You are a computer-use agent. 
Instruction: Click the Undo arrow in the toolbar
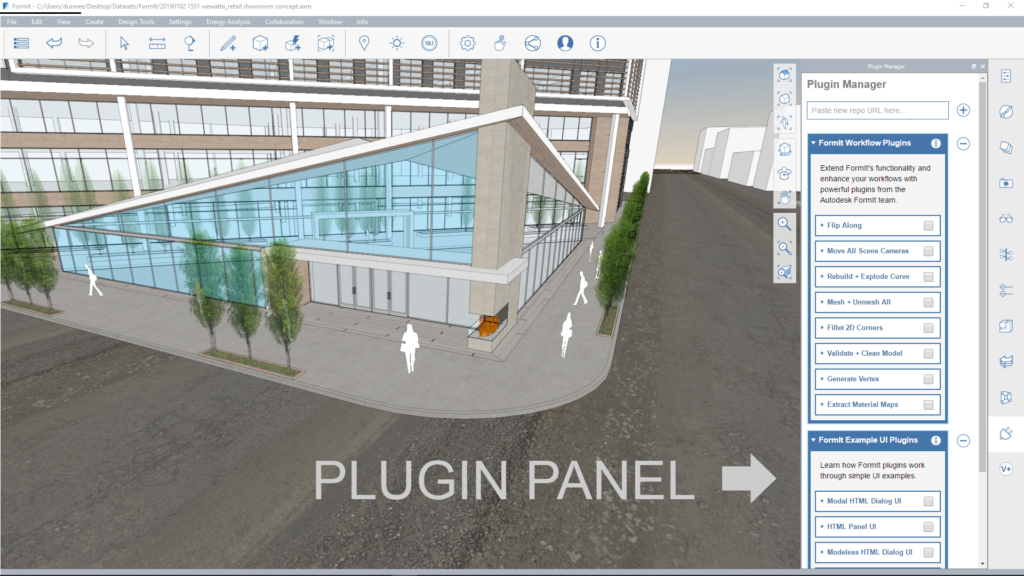(x=54, y=43)
